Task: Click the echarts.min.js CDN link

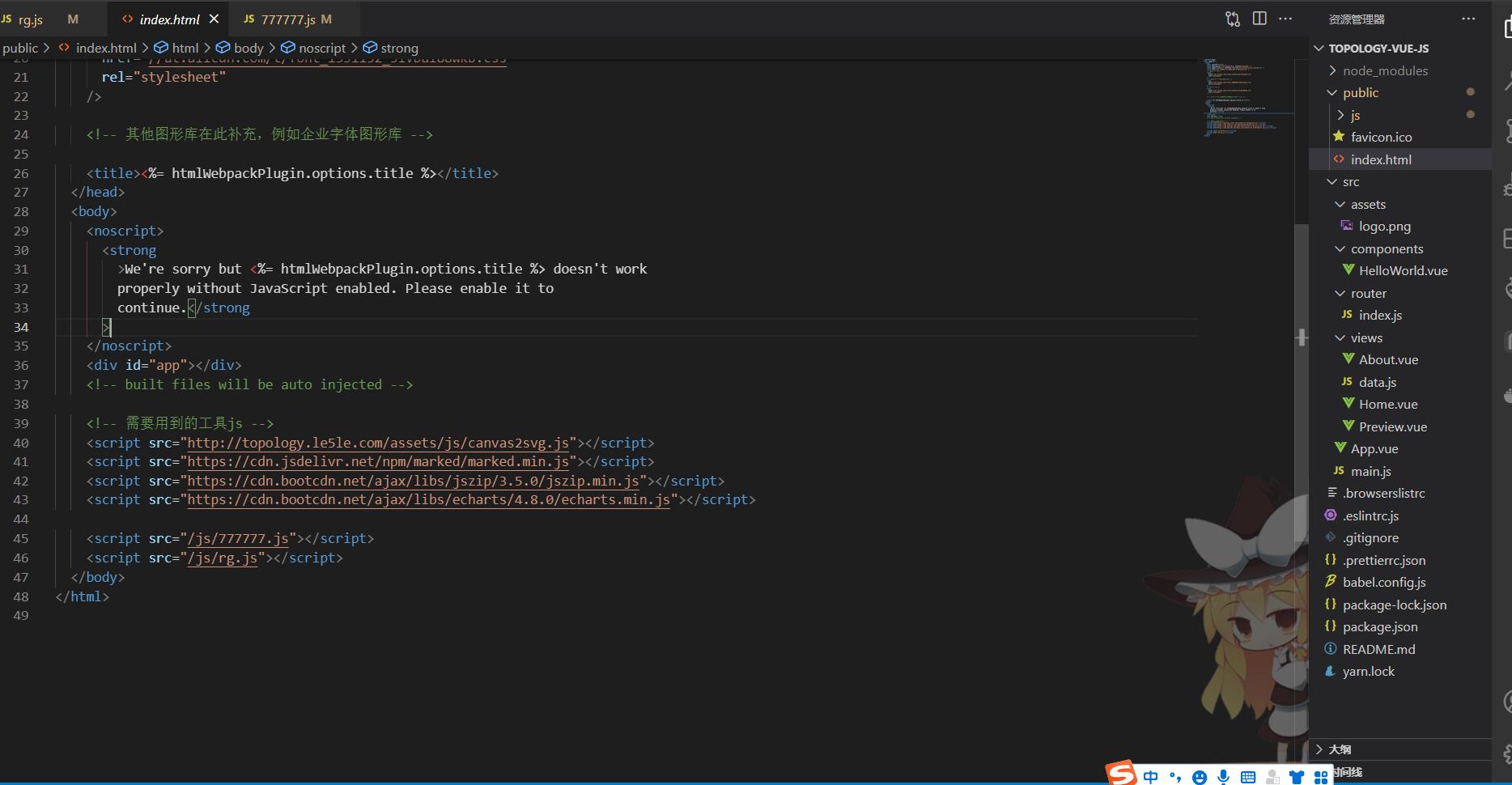Action: click(x=429, y=499)
